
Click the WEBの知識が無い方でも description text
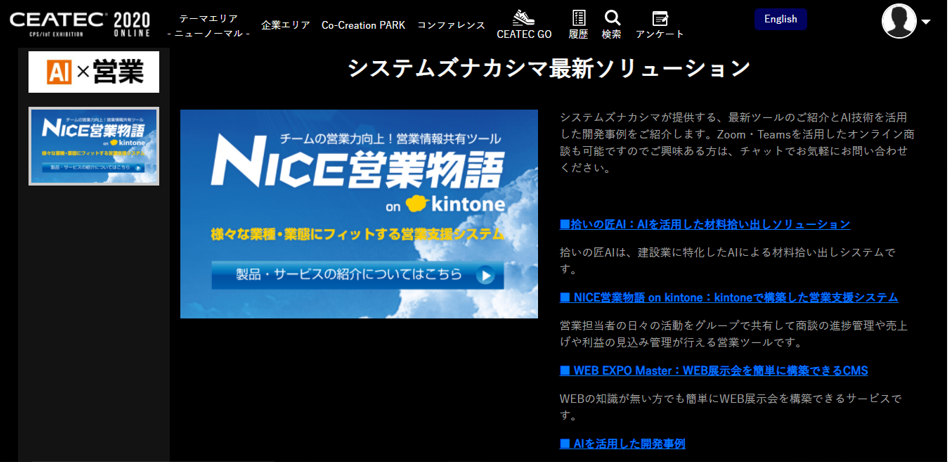click(x=730, y=408)
